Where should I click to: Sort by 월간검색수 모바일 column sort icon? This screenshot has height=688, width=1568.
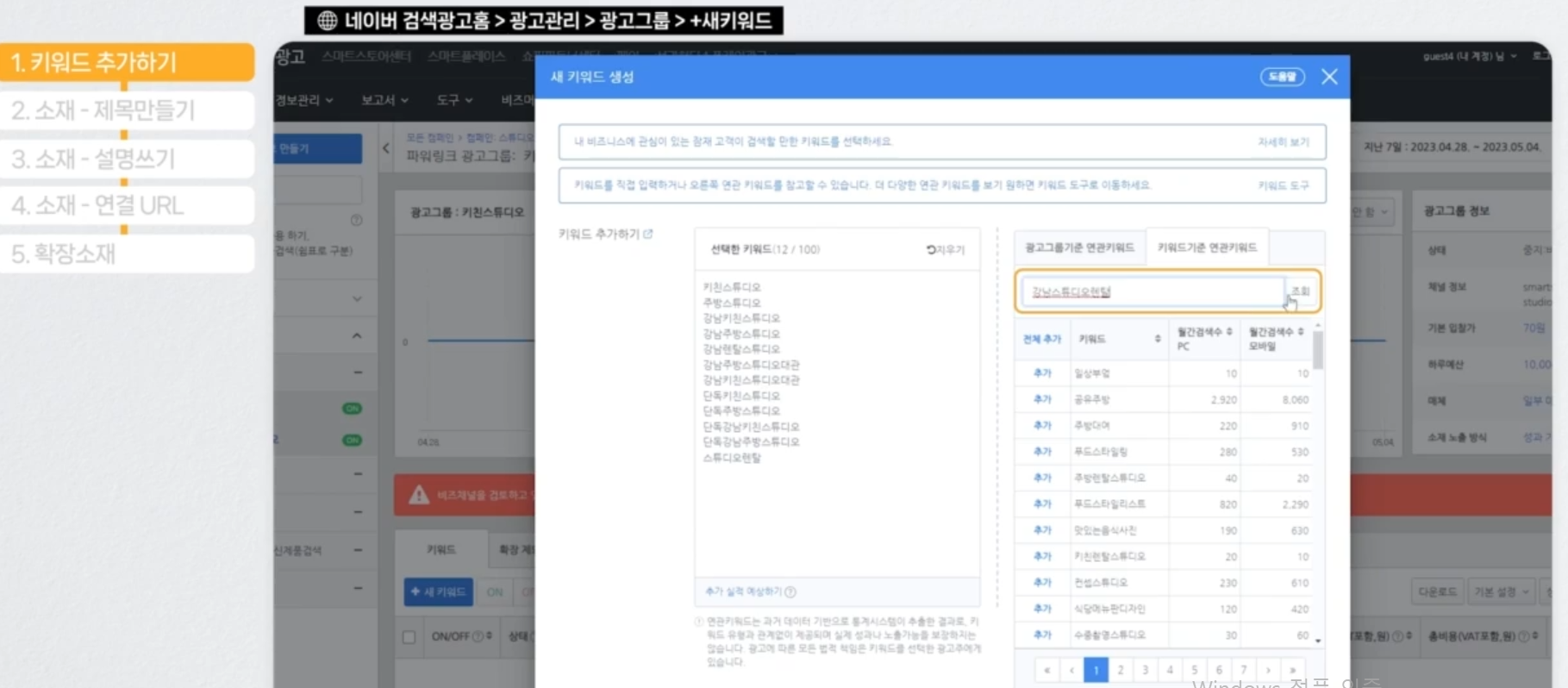(x=1301, y=332)
